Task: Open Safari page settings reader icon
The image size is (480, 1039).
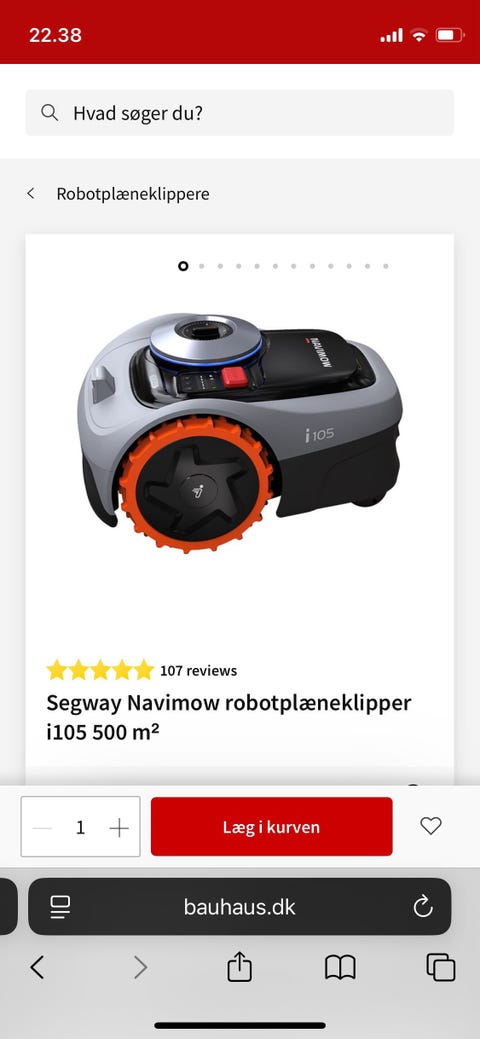Action: point(60,906)
